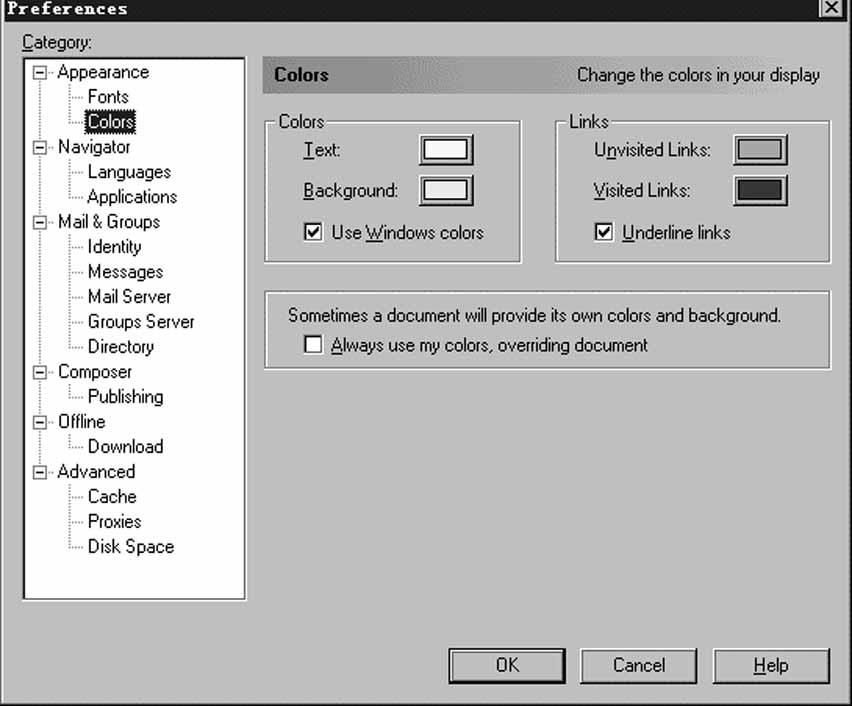This screenshot has height=706, width=852.
Task: Open the Text color swatch
Action: [446, 150]
